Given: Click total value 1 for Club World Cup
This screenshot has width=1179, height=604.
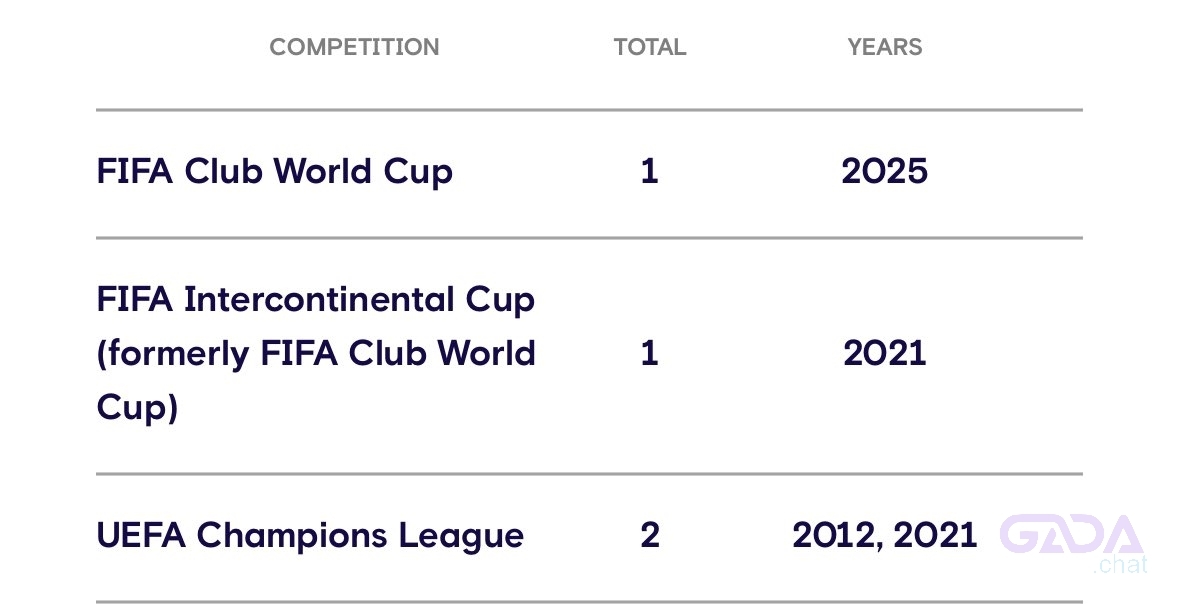Looking at the screenshot, I should point(650,171).
